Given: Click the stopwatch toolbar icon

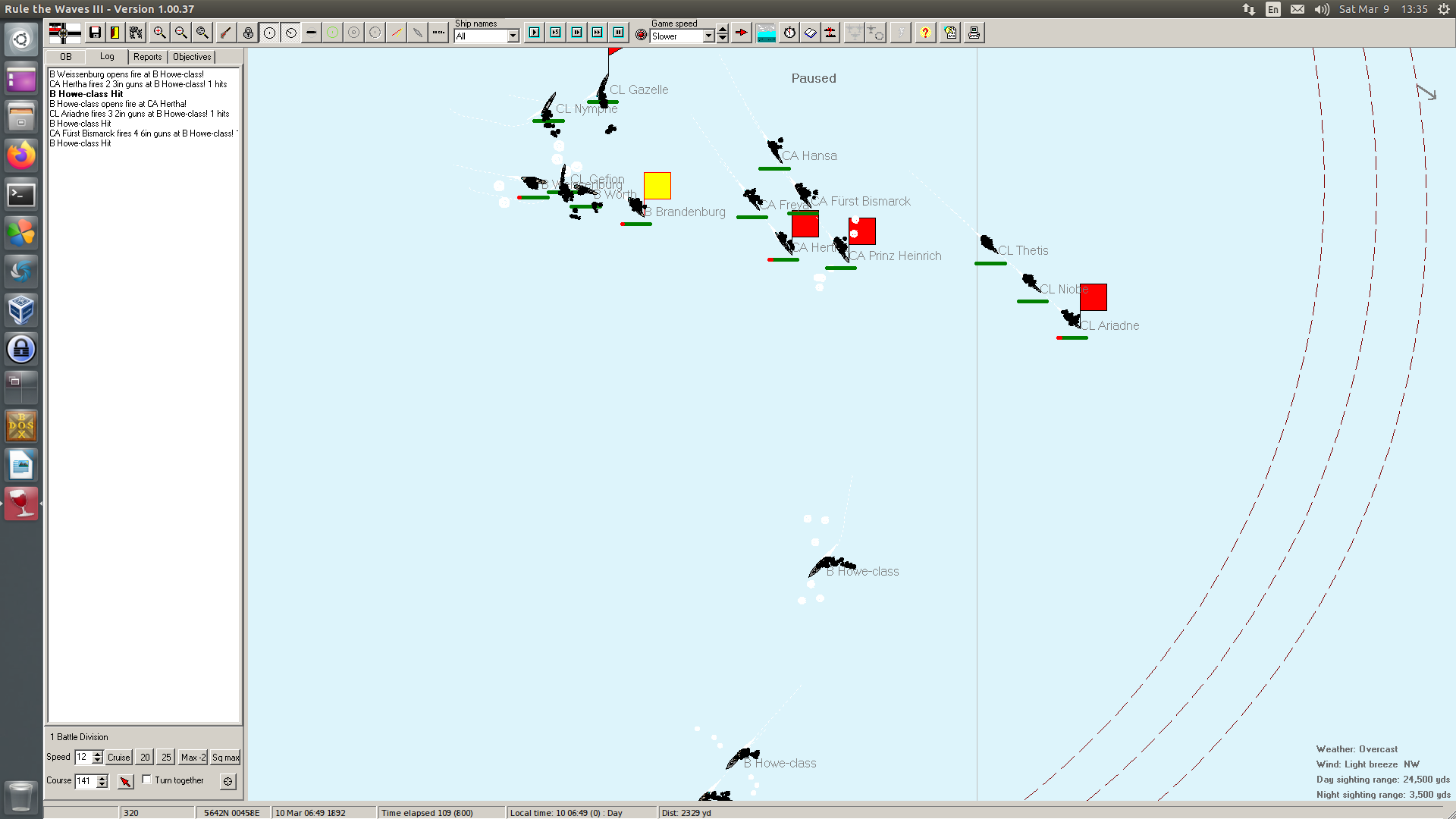Looking at the screenshot, I should tap(789, 33).
